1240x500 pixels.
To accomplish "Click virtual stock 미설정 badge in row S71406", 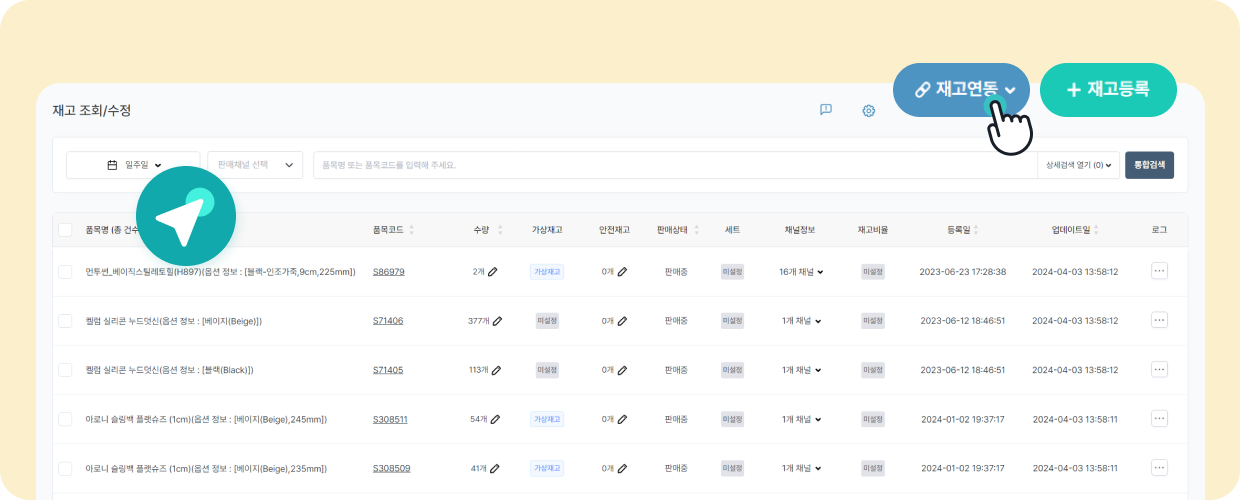I will pos(547,321).
